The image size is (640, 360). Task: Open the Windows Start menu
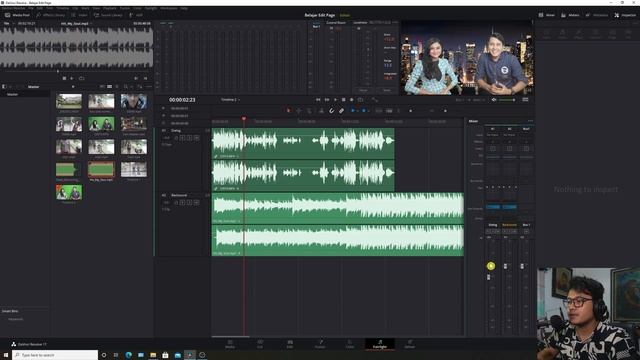[x=6, y=355]
